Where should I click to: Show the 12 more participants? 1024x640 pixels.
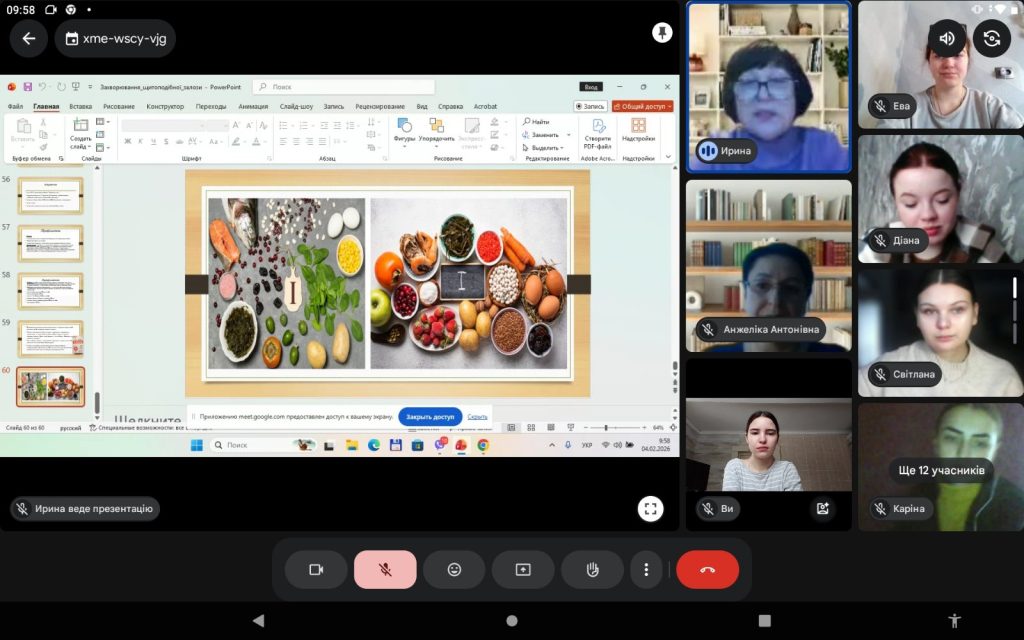coord(940,470)
